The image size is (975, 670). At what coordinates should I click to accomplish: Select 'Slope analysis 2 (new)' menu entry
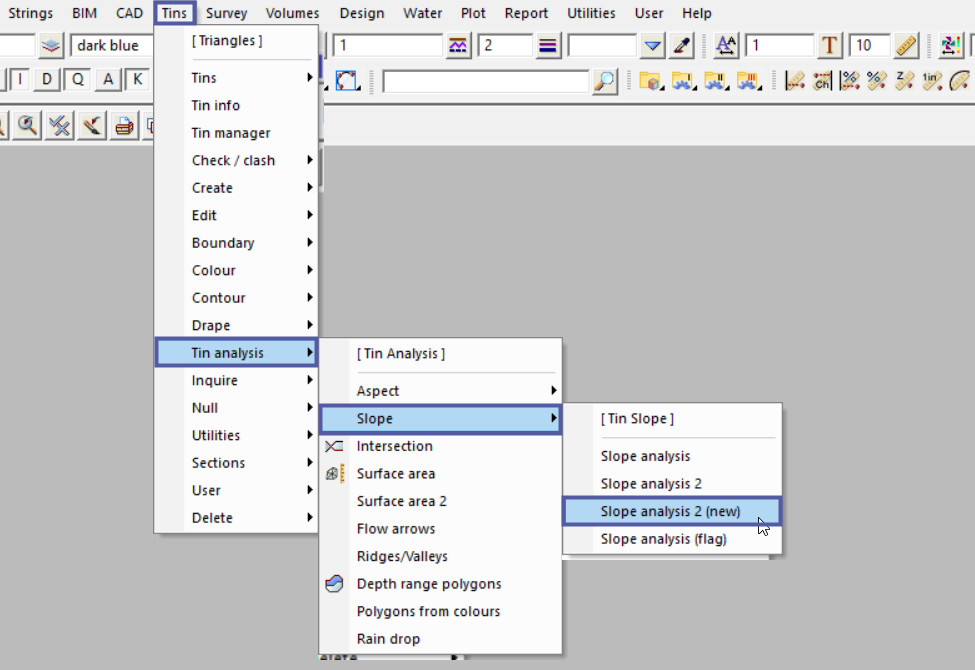pos(670,511)
